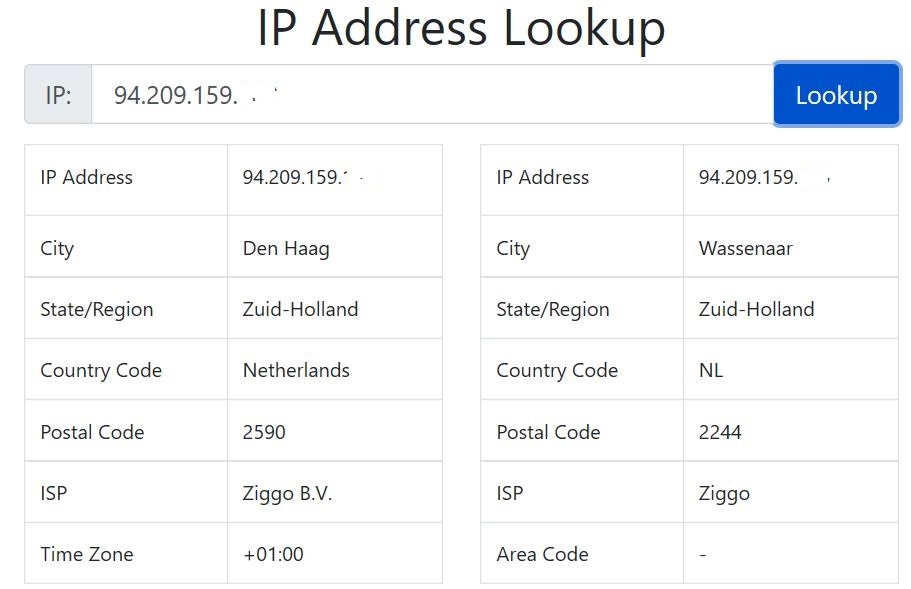Viewport: 911px width, 589px height.
Task: Click Zuid-Holland in the Wassenaar table
Action: (x=756, y=309)
